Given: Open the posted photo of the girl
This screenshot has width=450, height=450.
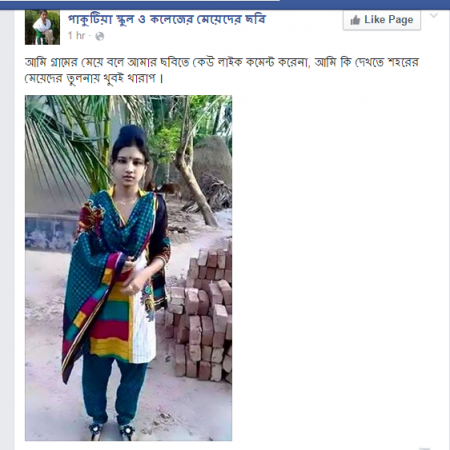Looking at the screenshot, I should tap(128, 268).
